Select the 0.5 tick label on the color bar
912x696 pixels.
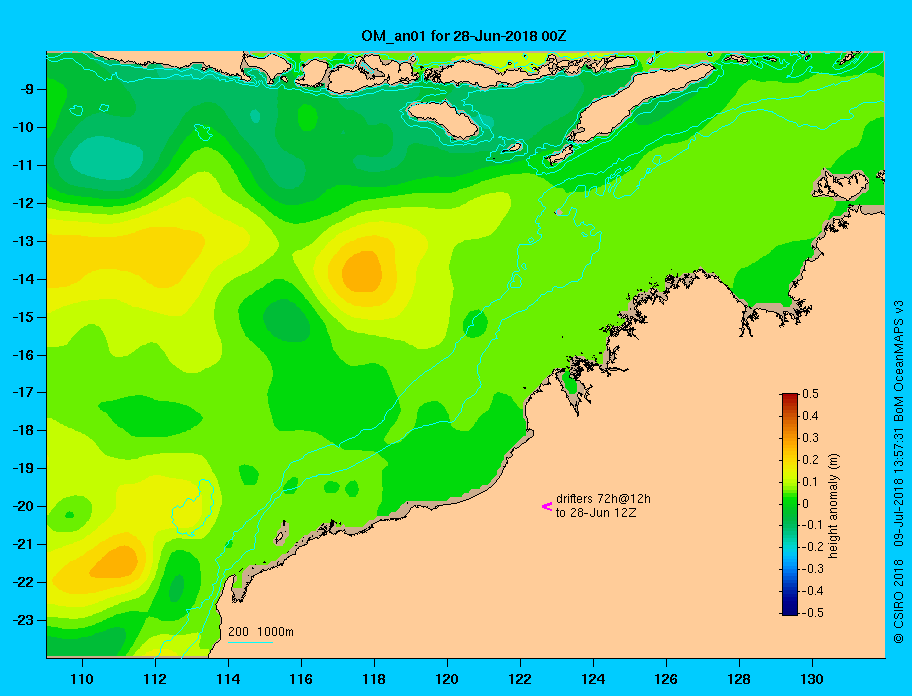tap(810, 394)
